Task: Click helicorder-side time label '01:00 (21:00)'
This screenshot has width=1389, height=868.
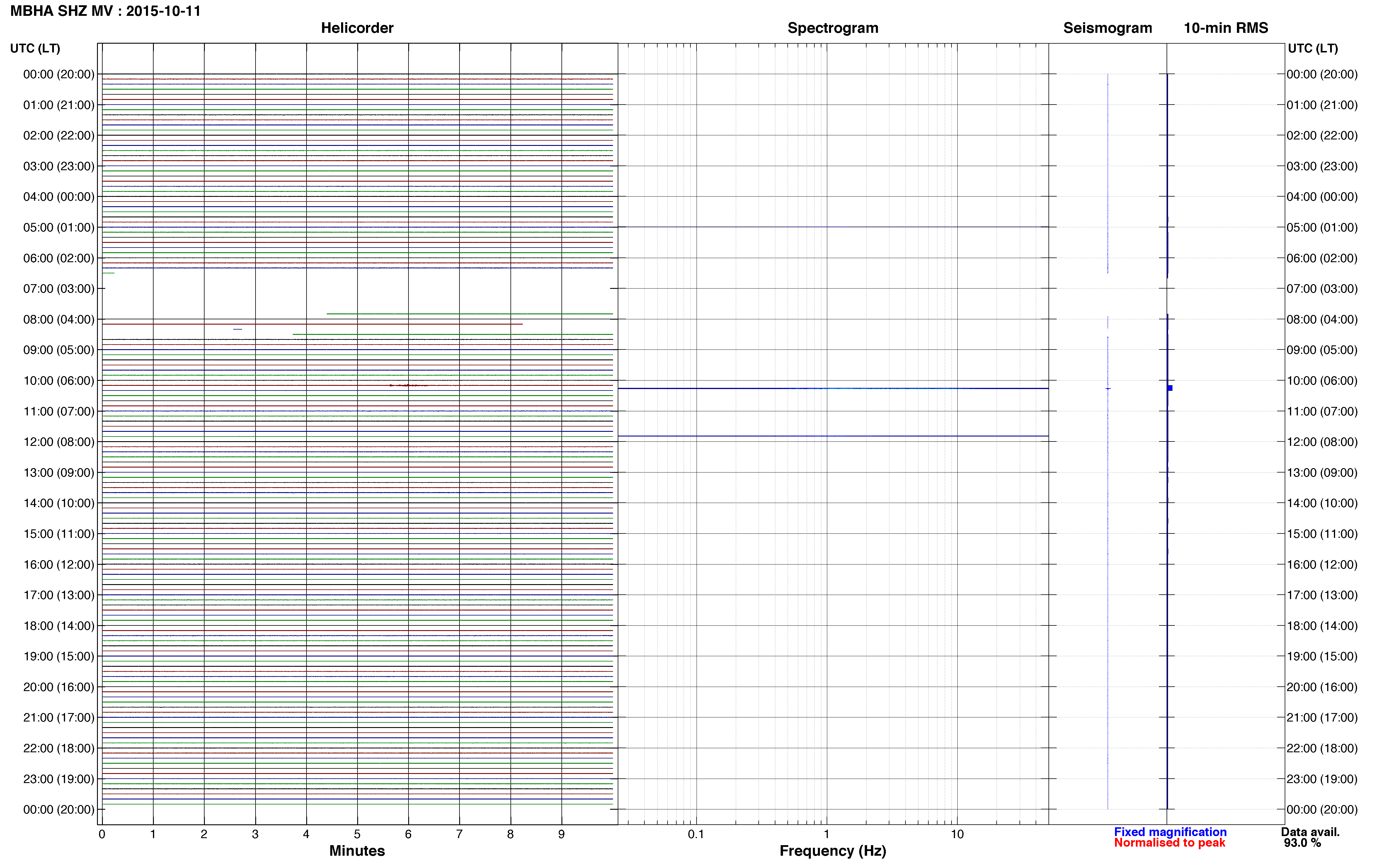Action: pos(59,105)
